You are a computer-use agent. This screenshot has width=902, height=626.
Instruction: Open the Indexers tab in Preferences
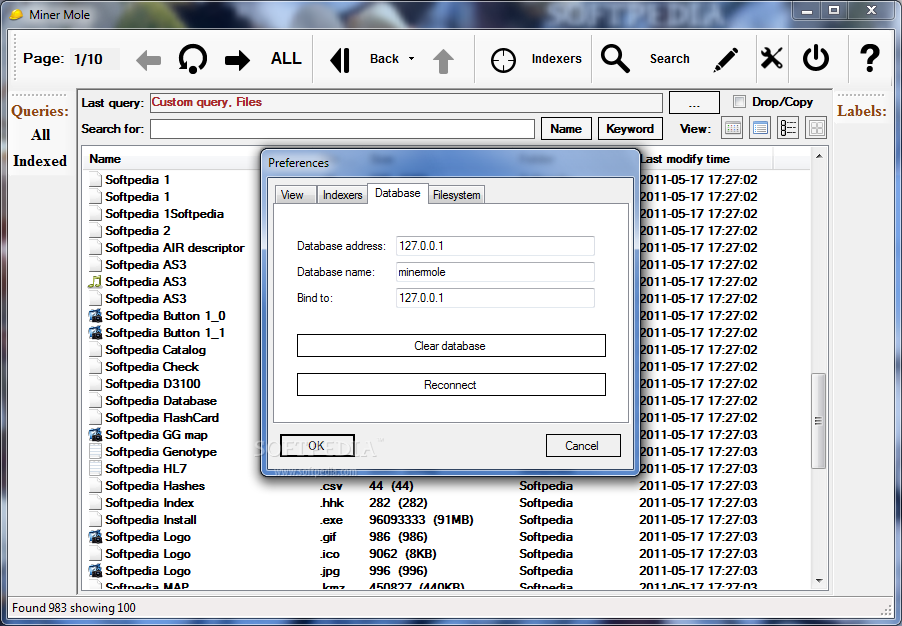(342, 195)
